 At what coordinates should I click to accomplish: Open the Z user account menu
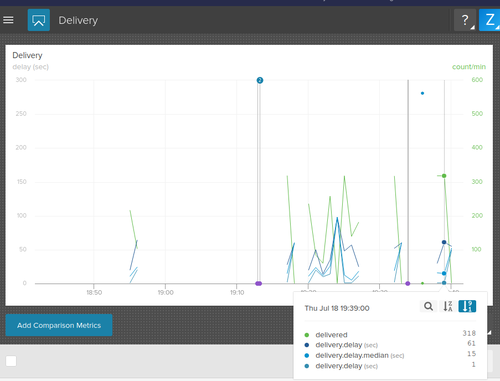[489, 20]
